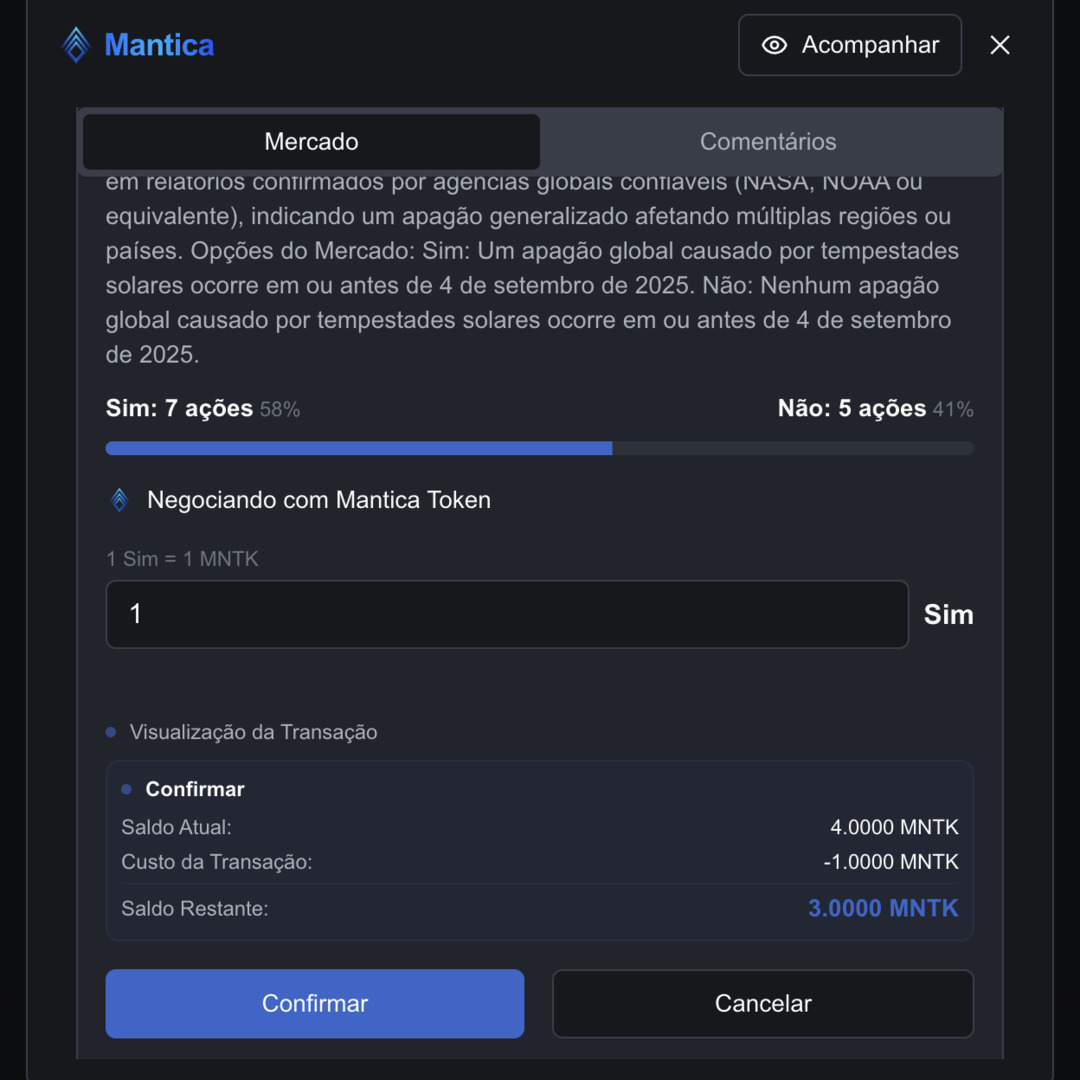Click the "Sim: 7 ações" label
The image size is (1080, 1080).
(180, 409)
